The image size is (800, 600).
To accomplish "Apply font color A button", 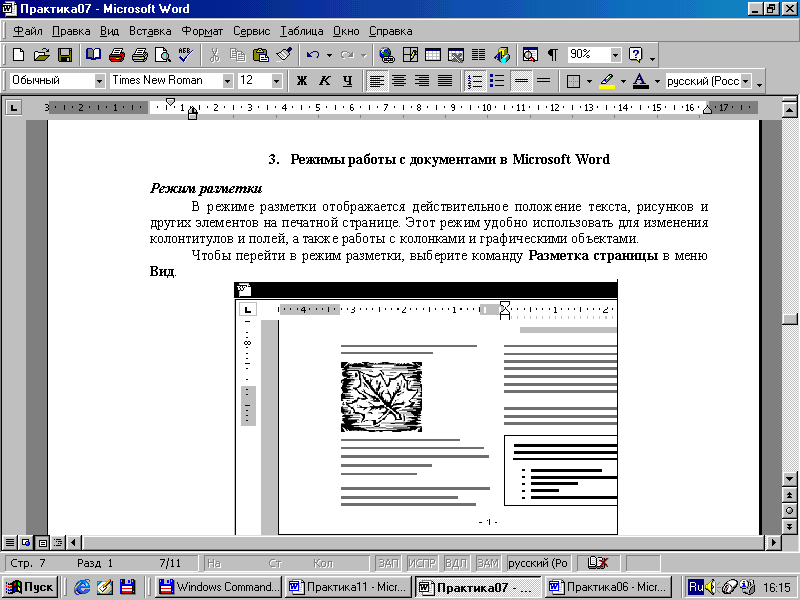I will tap(641, 81).
